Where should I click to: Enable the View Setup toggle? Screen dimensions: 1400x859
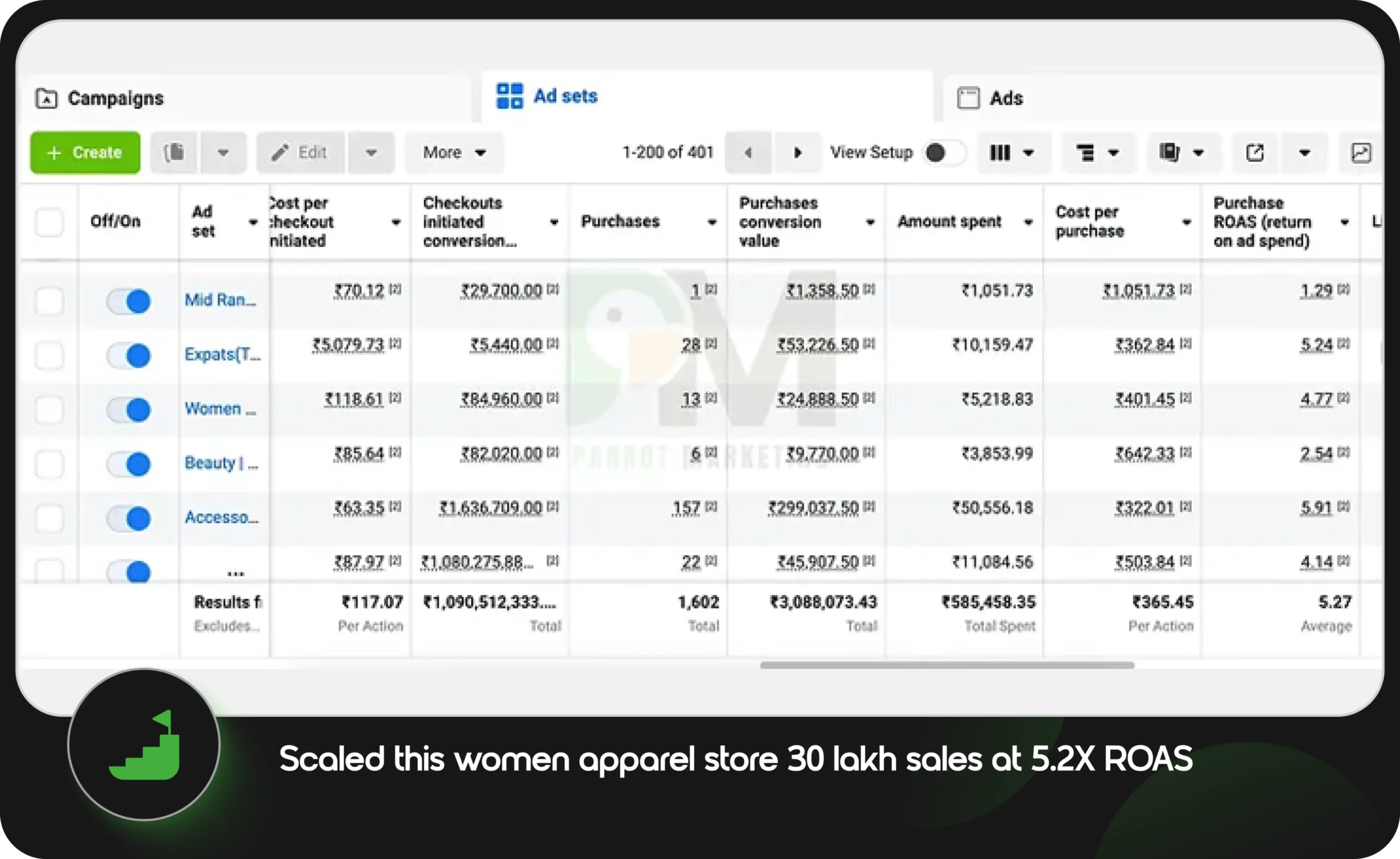click(x=944, y=152)
